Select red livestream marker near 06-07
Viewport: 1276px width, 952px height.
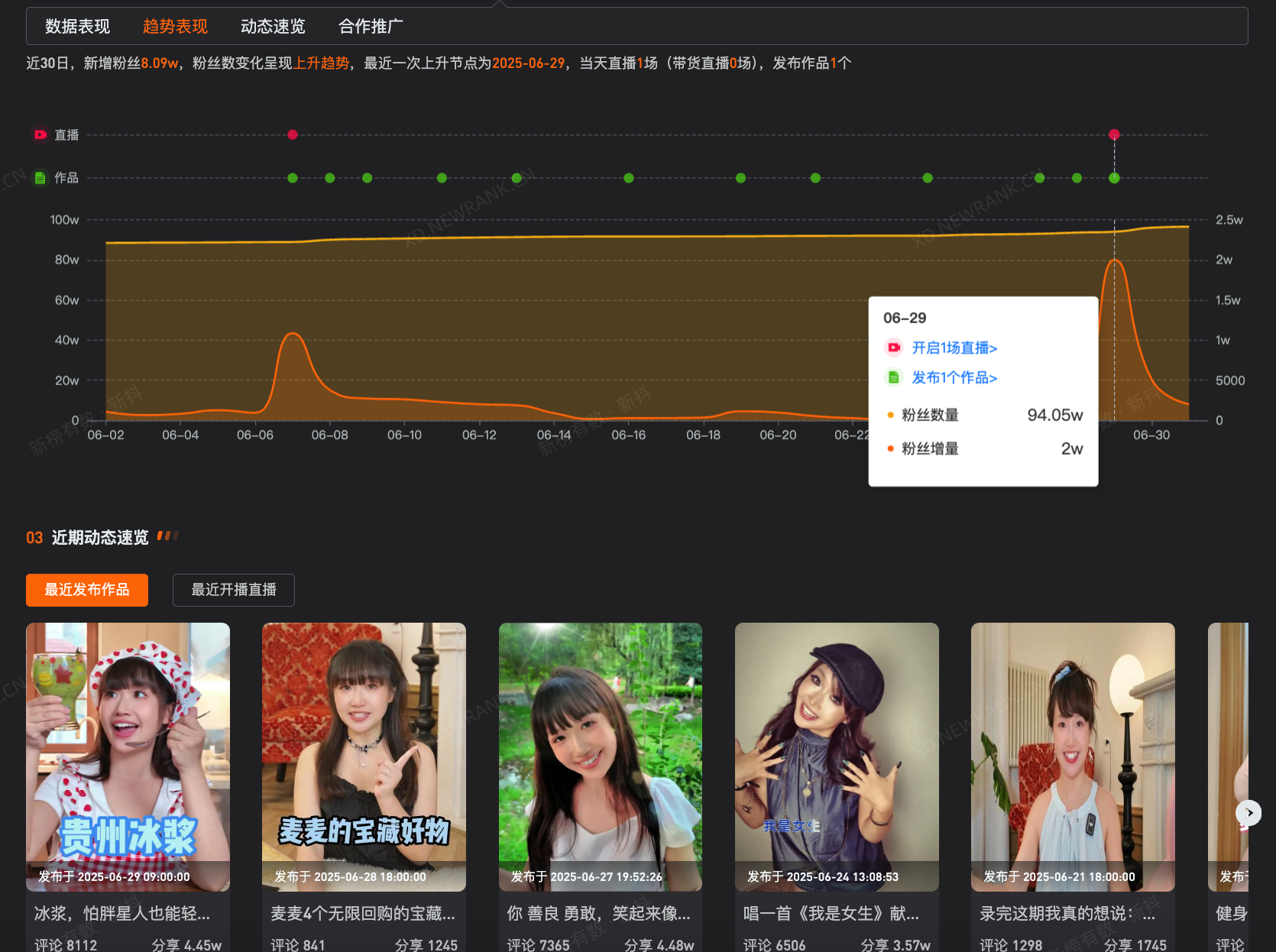click(x=293, y=134)
